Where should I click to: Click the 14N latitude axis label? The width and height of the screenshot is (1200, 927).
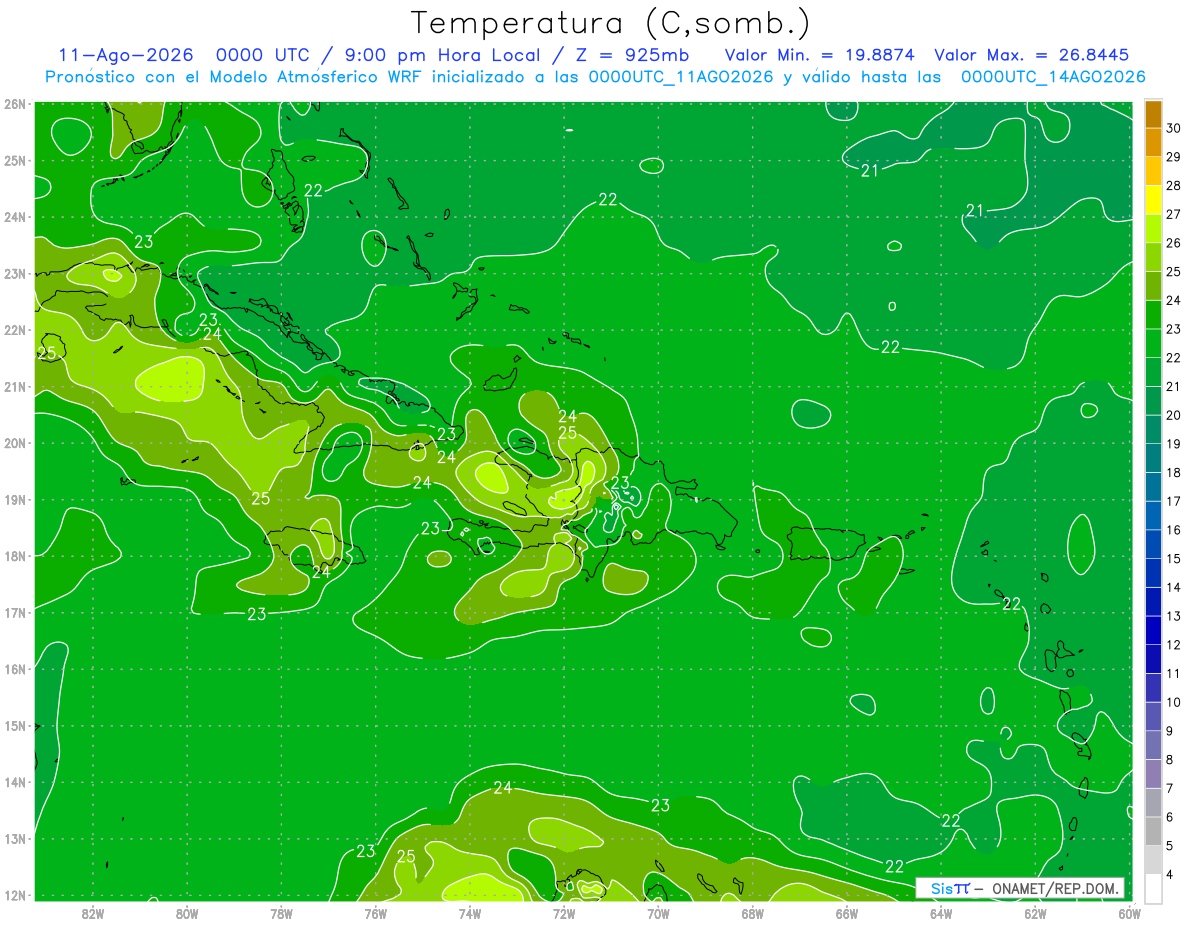click(15, 782)
